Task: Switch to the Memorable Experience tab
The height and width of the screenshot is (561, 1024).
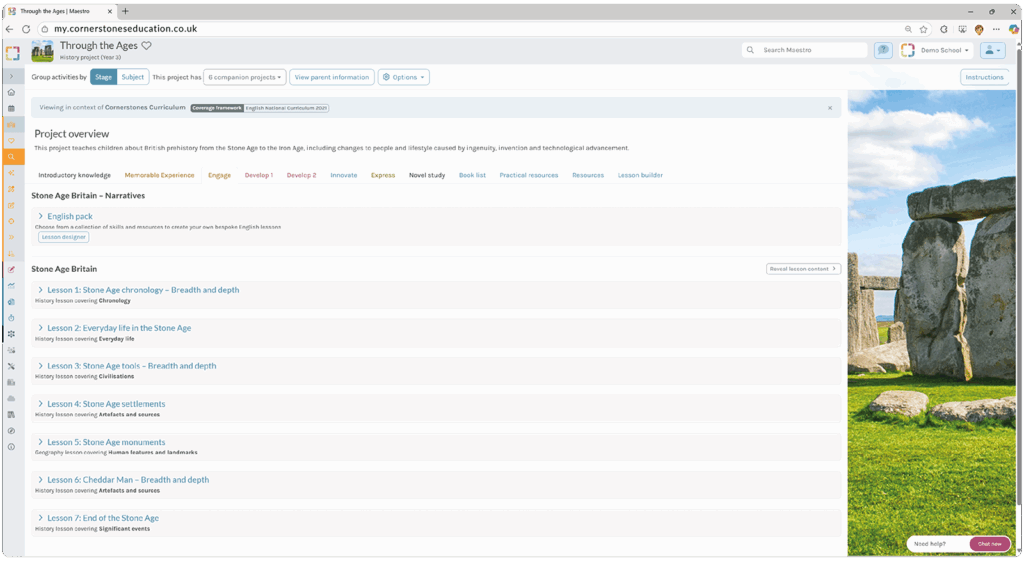Action: pyautogui.click(x=159, y=175)
